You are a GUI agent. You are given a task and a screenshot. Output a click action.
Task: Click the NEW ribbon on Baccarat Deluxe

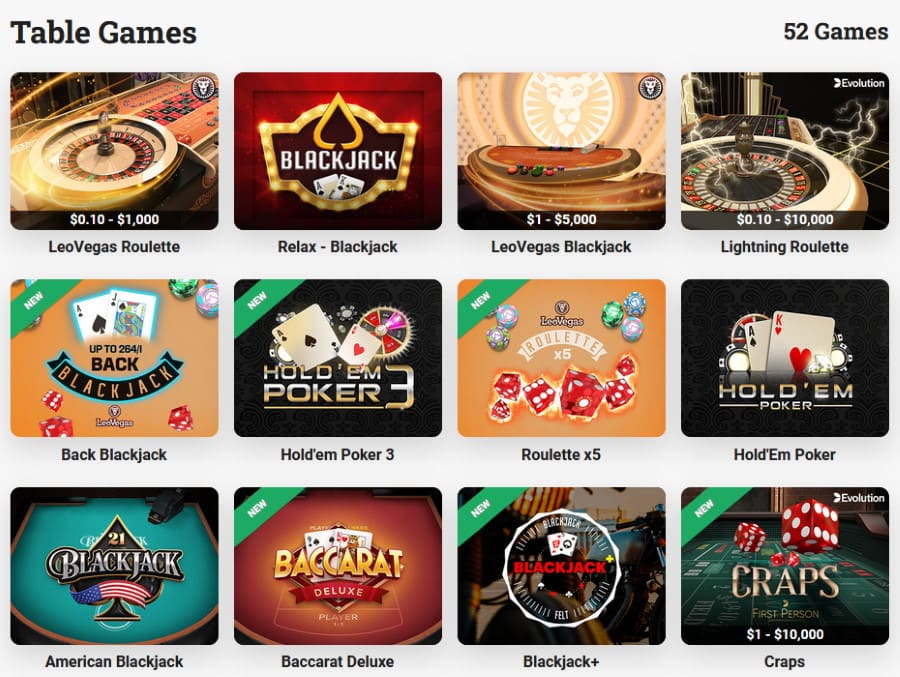pyautogui.click(x=257, y=508)
